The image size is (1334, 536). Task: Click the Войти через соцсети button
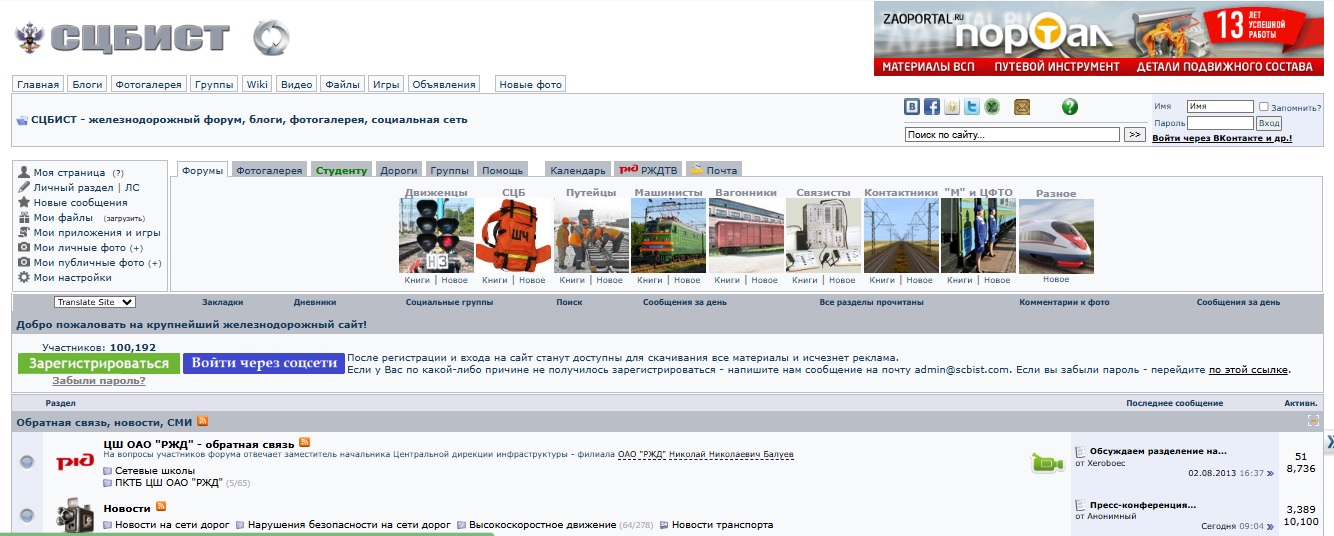click(264, 363)
